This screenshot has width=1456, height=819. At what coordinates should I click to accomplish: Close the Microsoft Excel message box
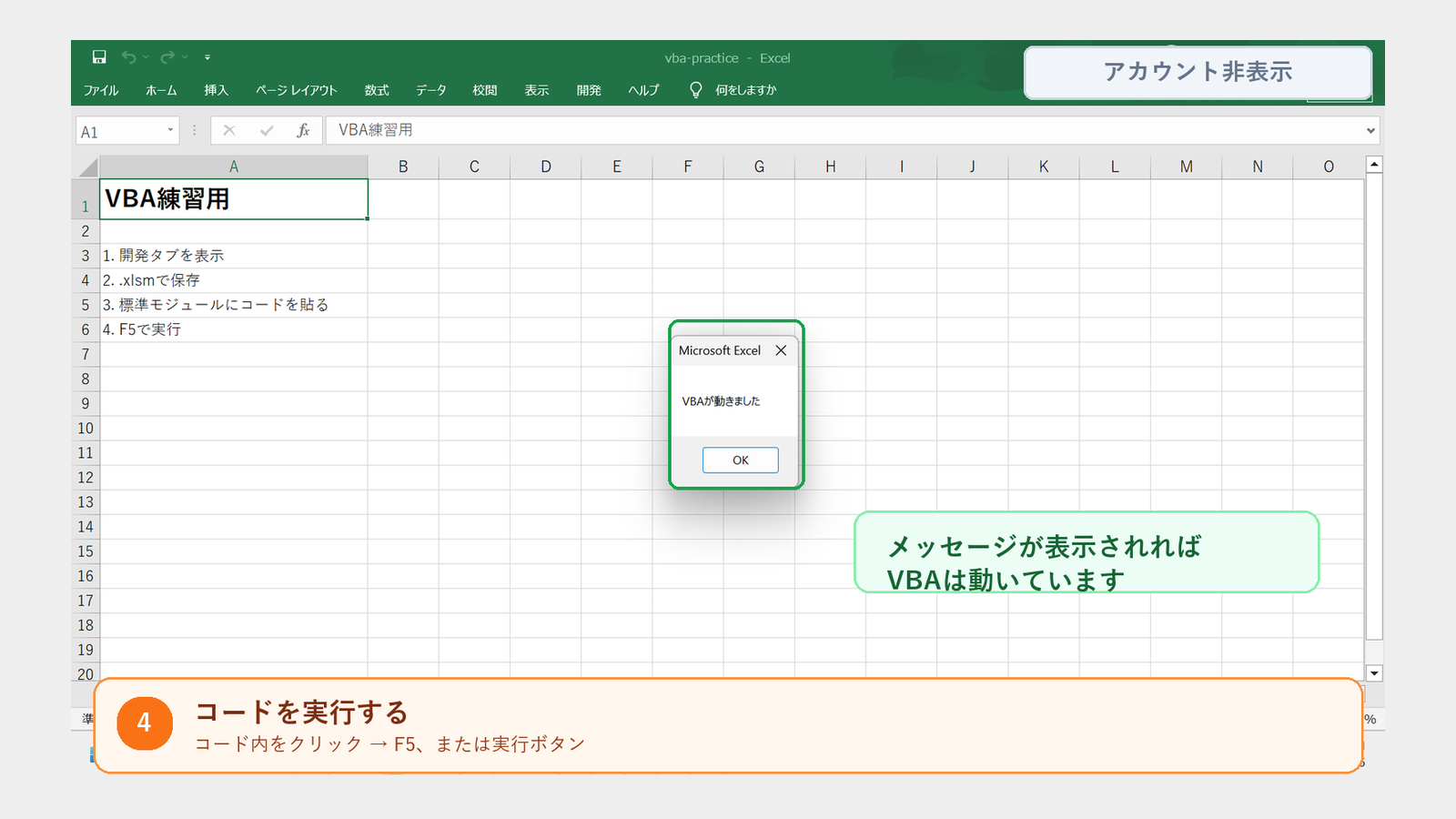(x=781, y=350)
